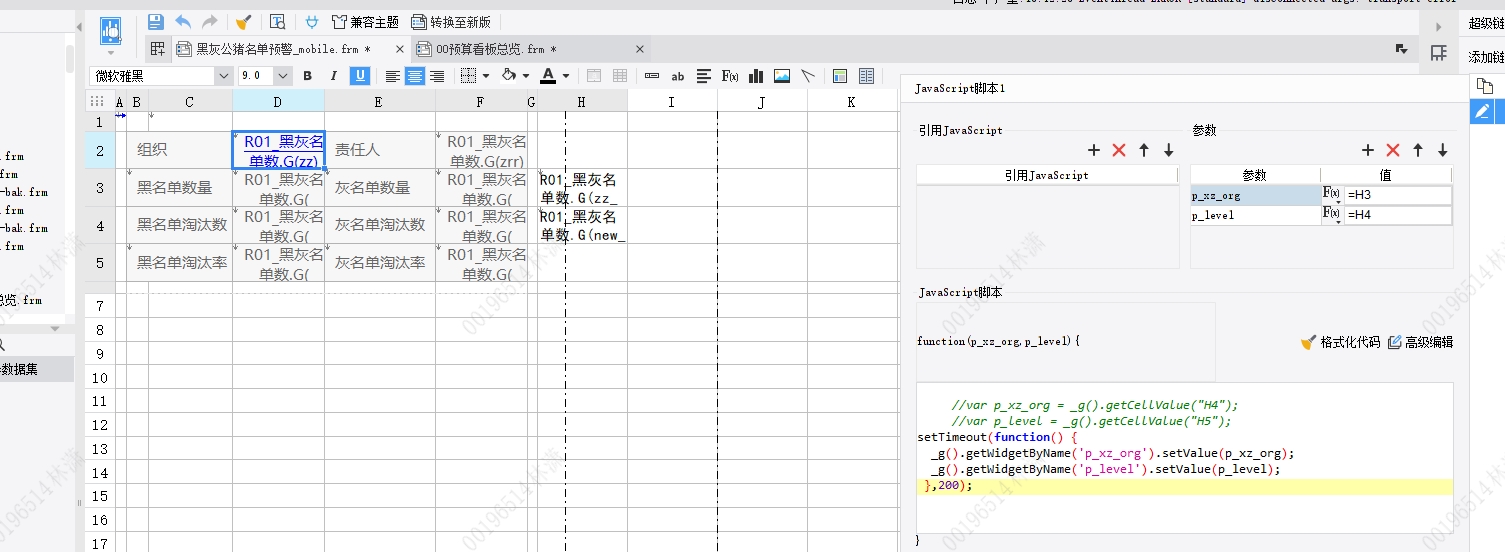
Task: Toggle bold formatting
Action: 307,76
